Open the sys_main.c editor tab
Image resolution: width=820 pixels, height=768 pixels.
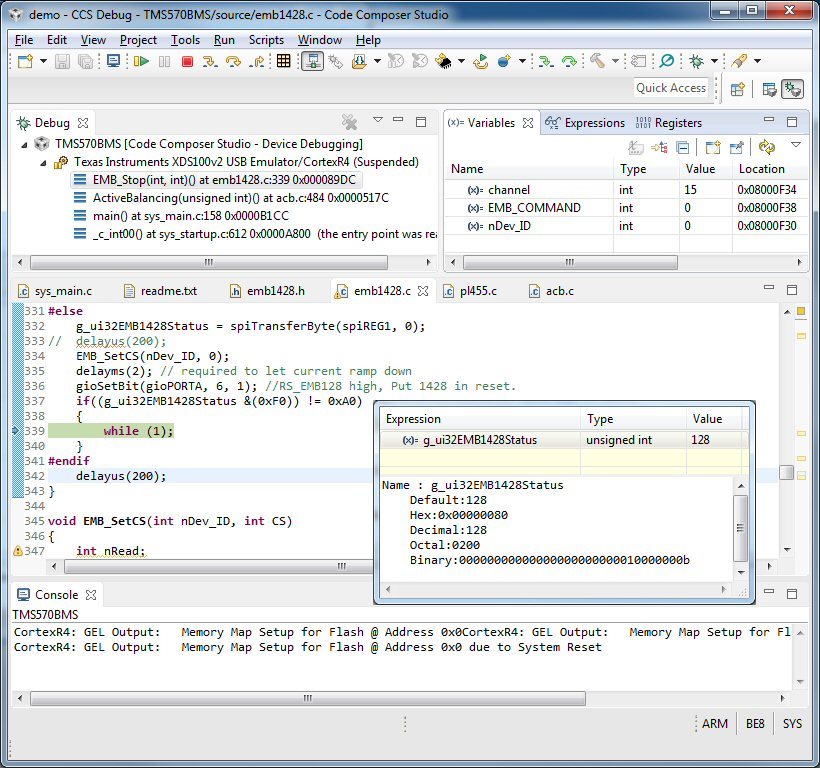(x=55, y=291)
